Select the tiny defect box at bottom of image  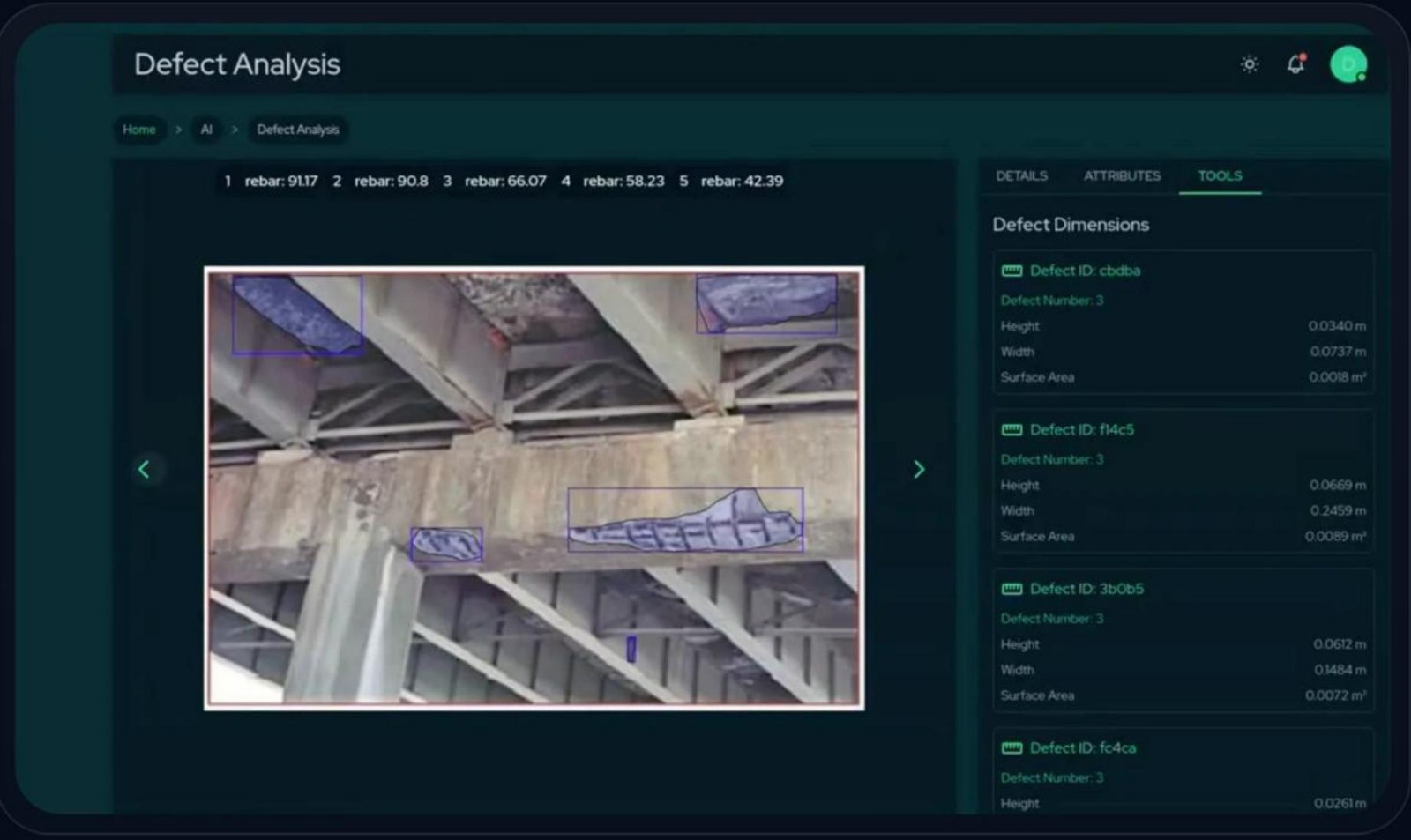631,649
